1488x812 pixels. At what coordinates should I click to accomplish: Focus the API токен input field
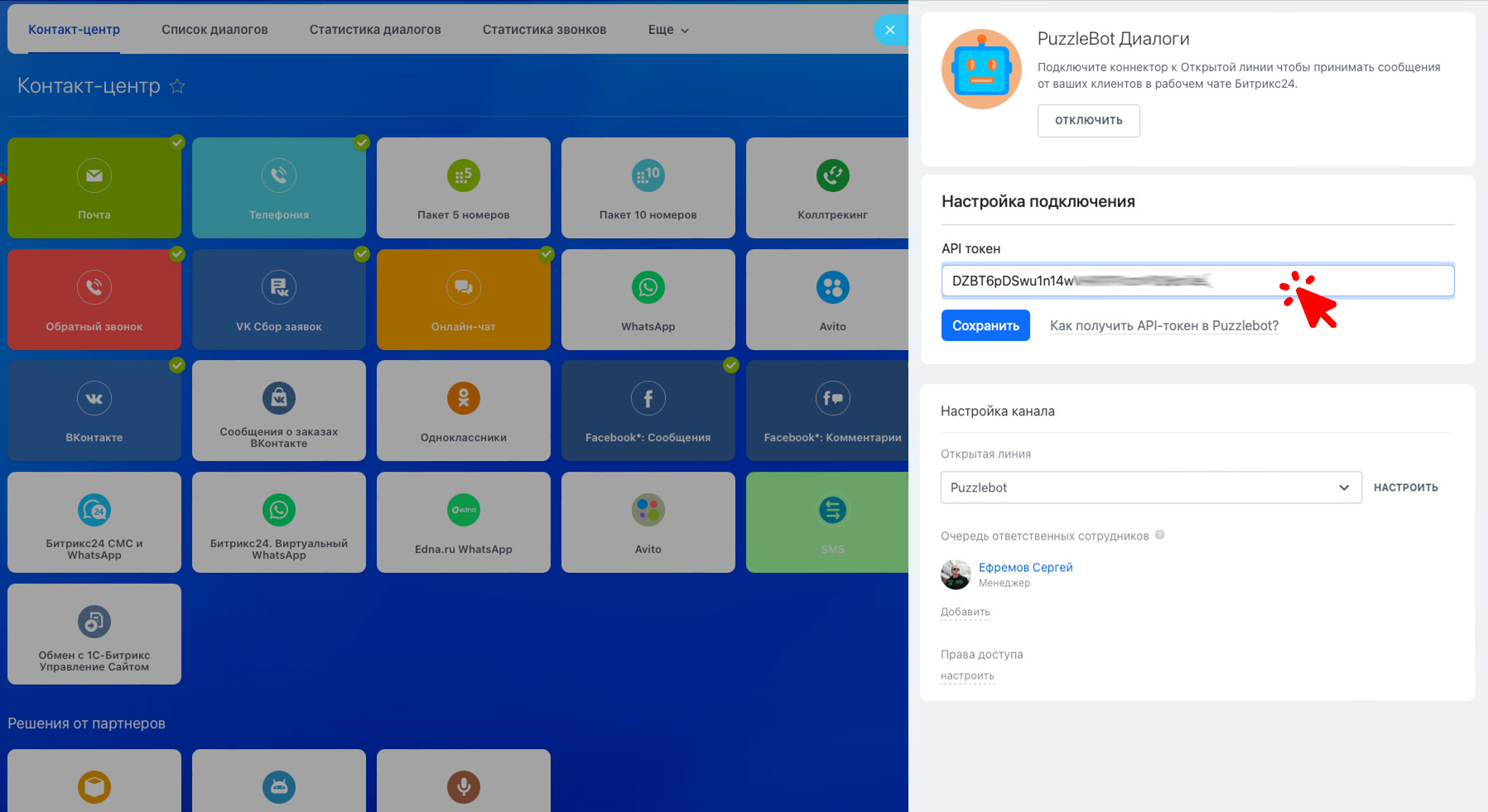(1197, 281)
